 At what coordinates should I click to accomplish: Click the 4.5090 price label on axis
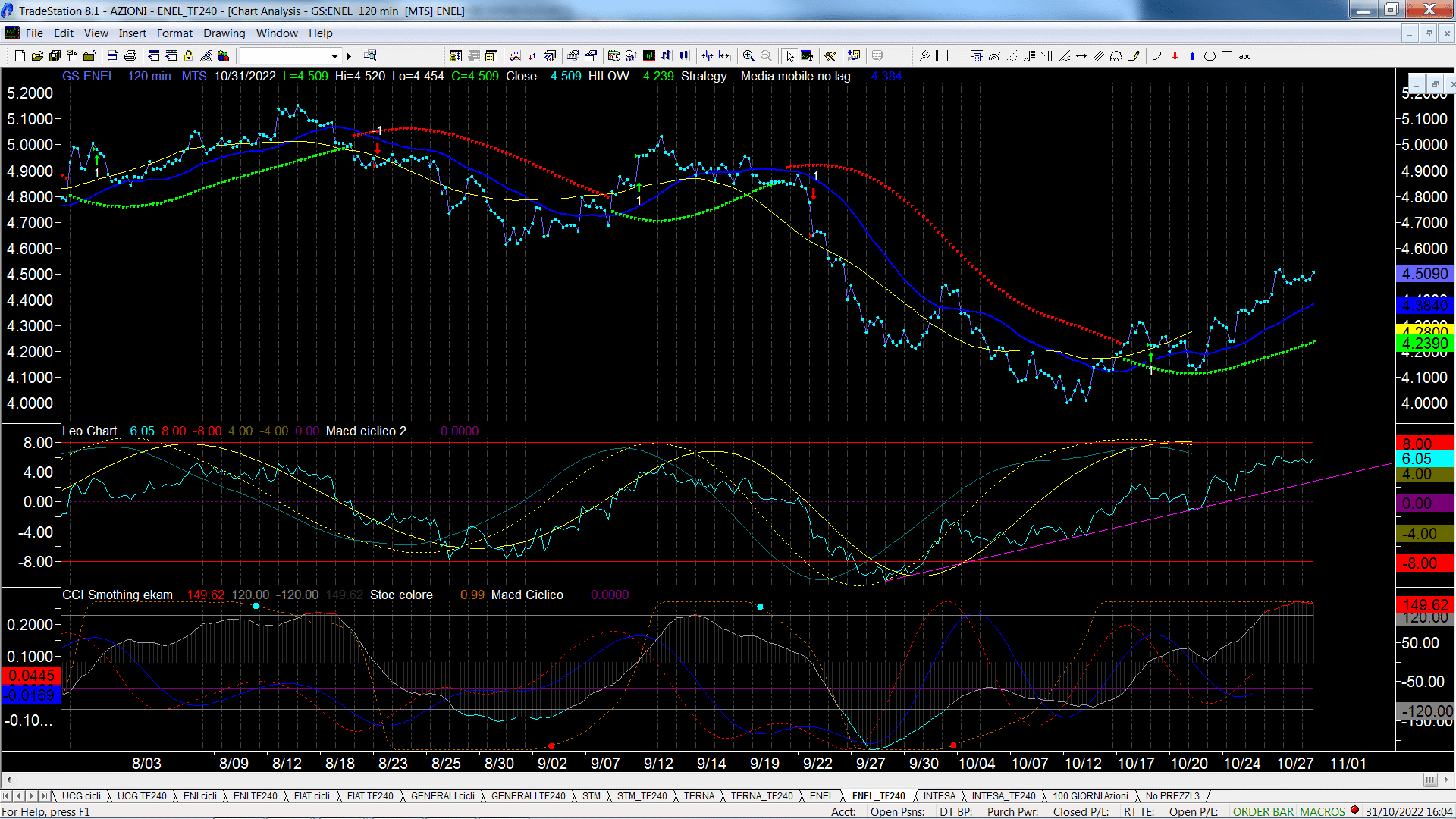[x=1425, y=274]
